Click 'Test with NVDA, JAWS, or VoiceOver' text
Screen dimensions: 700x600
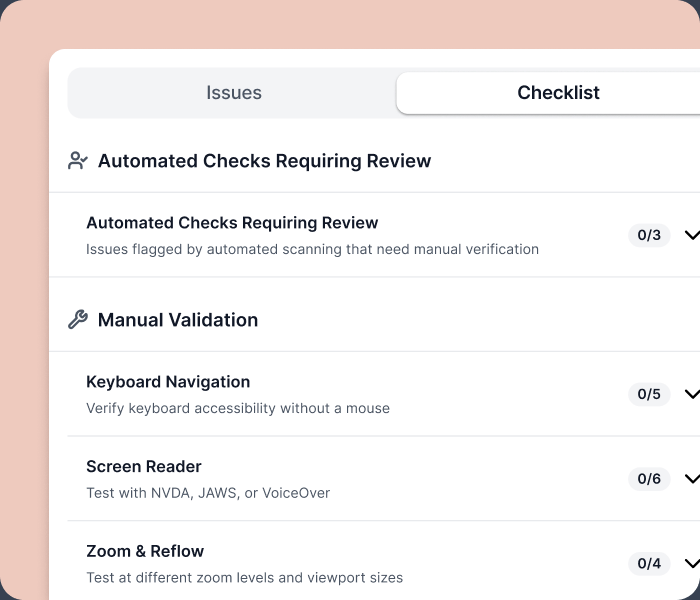pos(208,493)
